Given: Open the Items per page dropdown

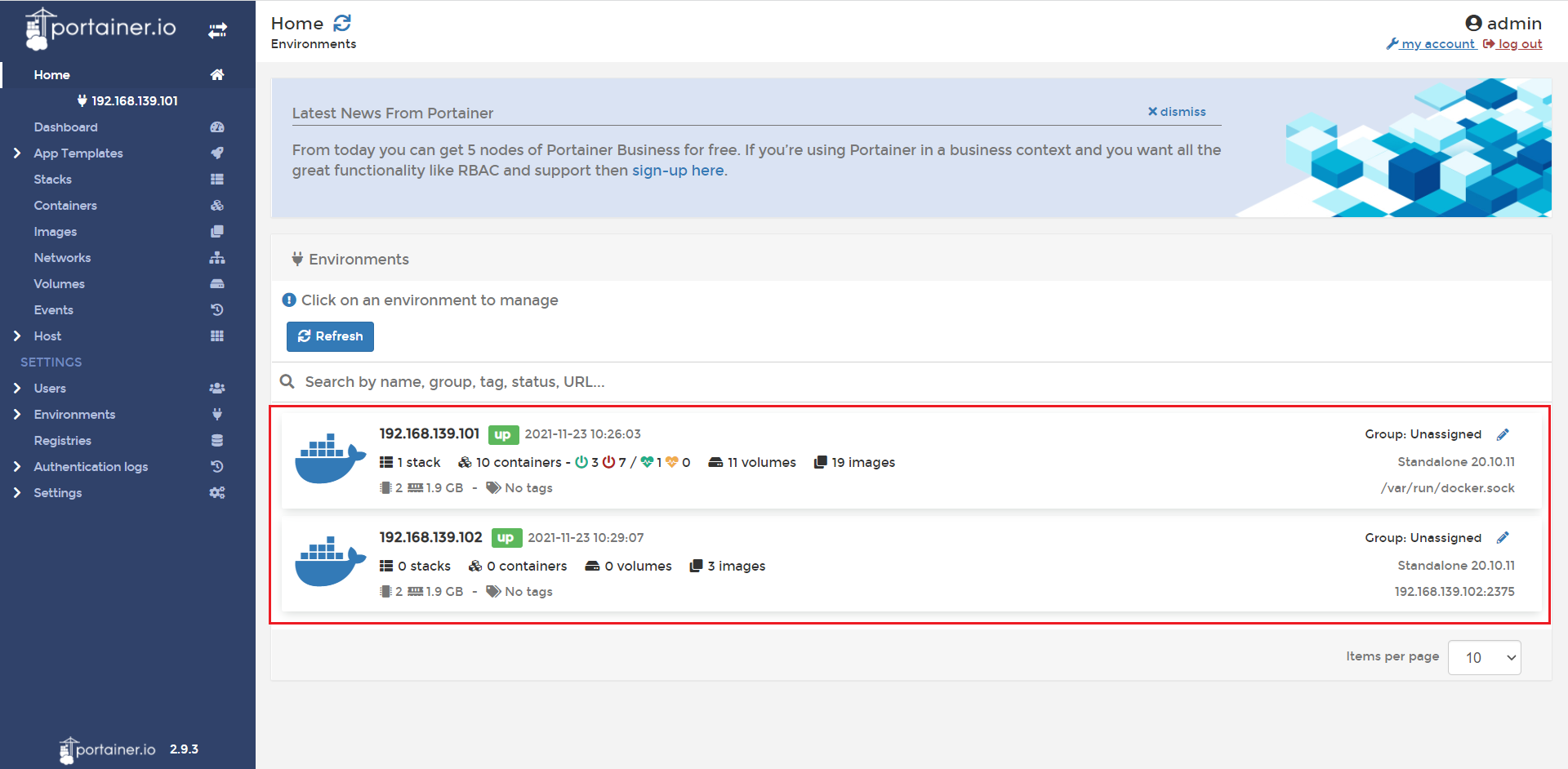Looking at the screenshot, I should click(x=1484, y=658).
